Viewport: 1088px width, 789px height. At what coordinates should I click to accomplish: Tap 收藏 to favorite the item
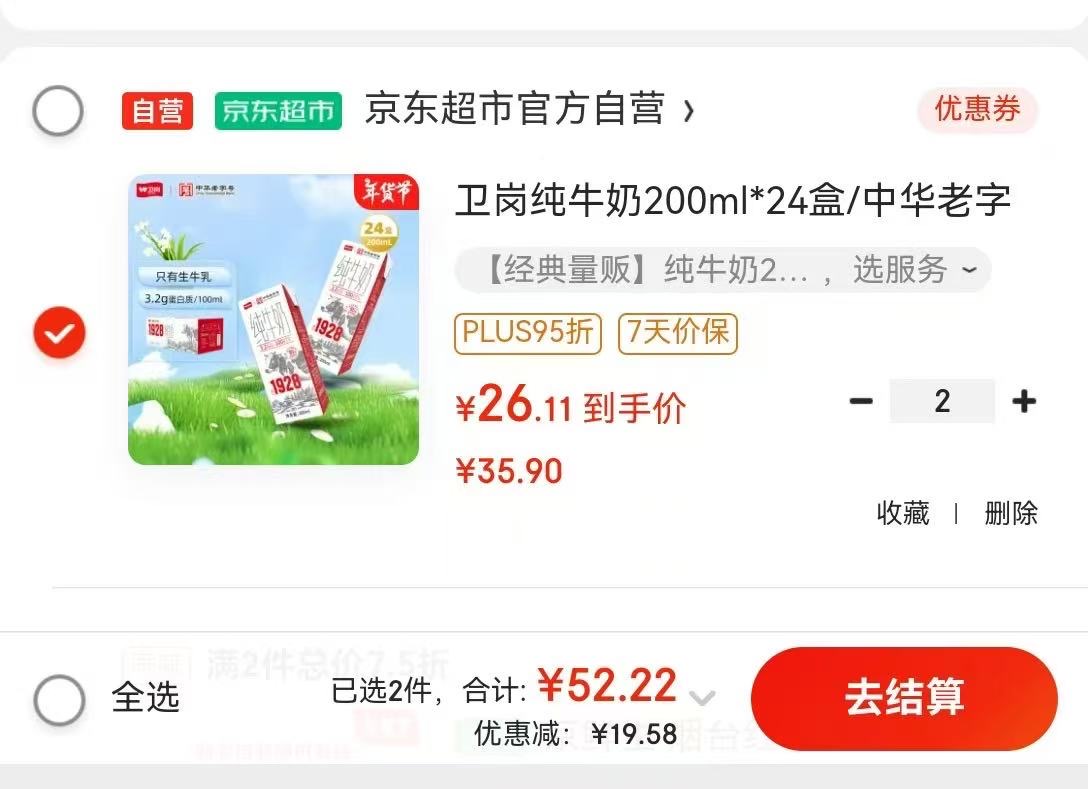(903, 514)
